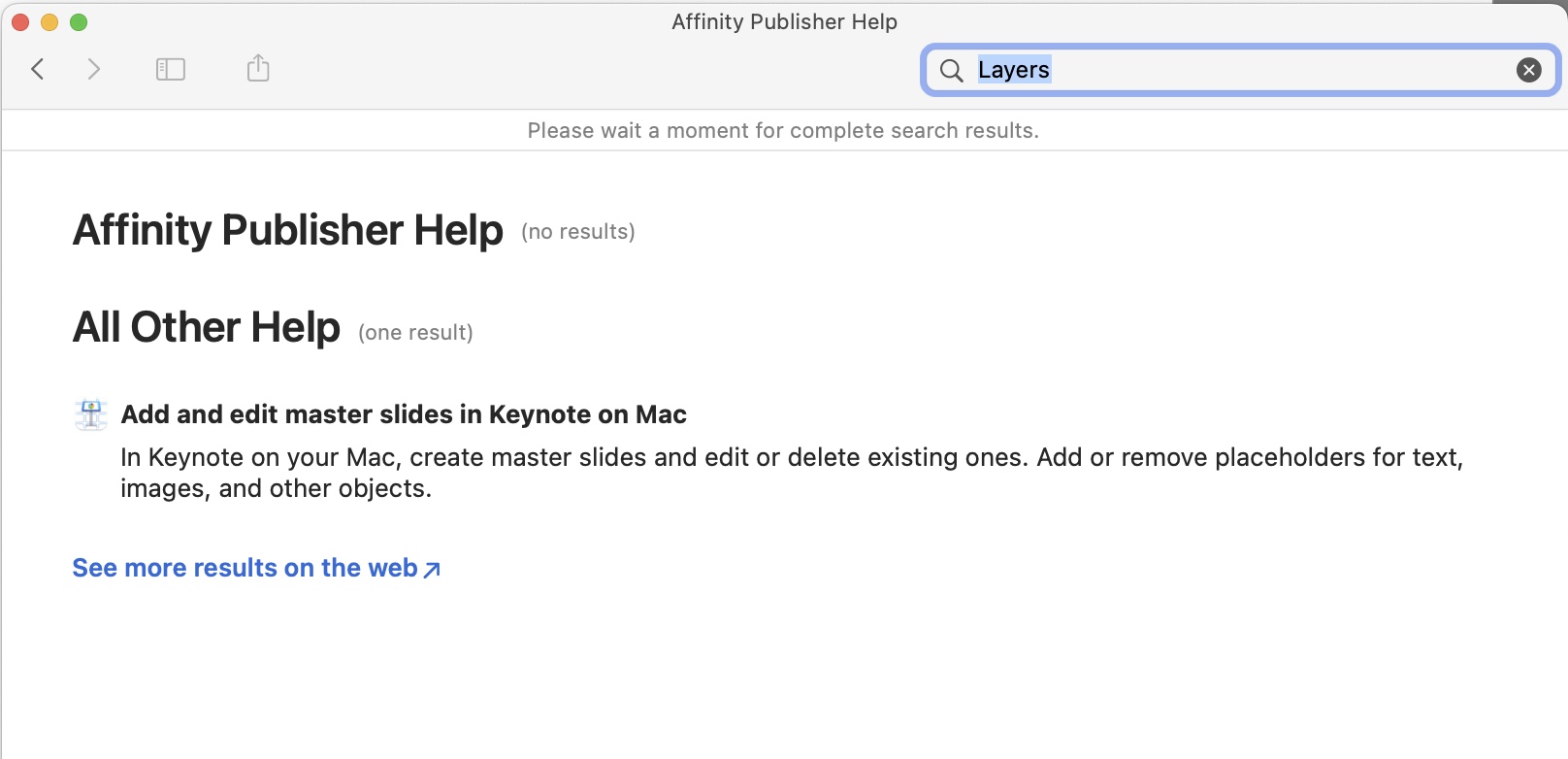Open See more results on the web
The height and width of the screenshot is (759, 1568).
256,568
